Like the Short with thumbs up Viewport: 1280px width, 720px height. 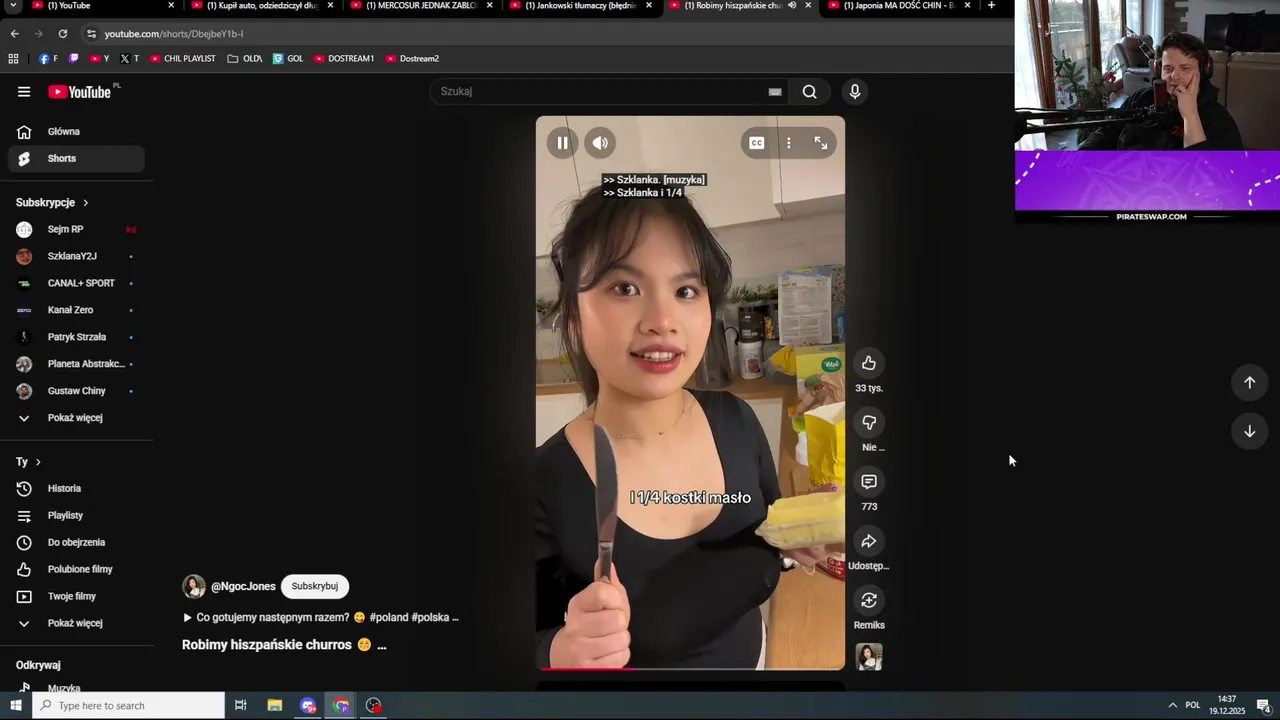(x=869, y=363)
